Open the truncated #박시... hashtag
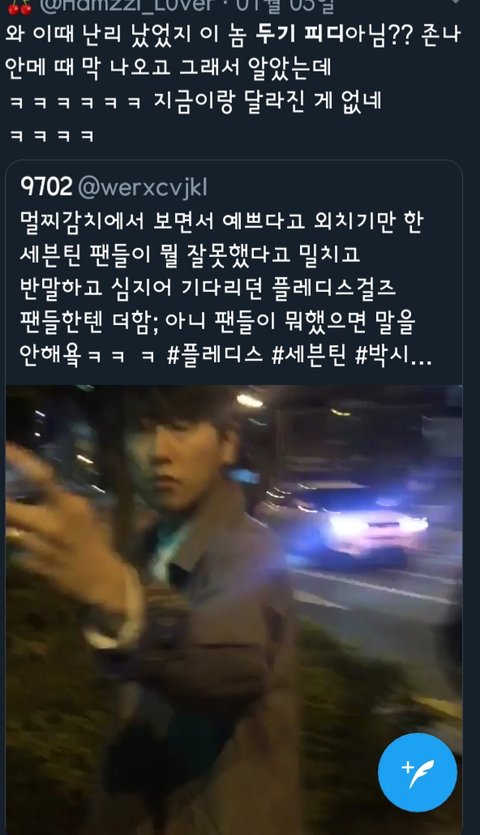The width and height of the screenshot is (480, 835). coord(394,355)
